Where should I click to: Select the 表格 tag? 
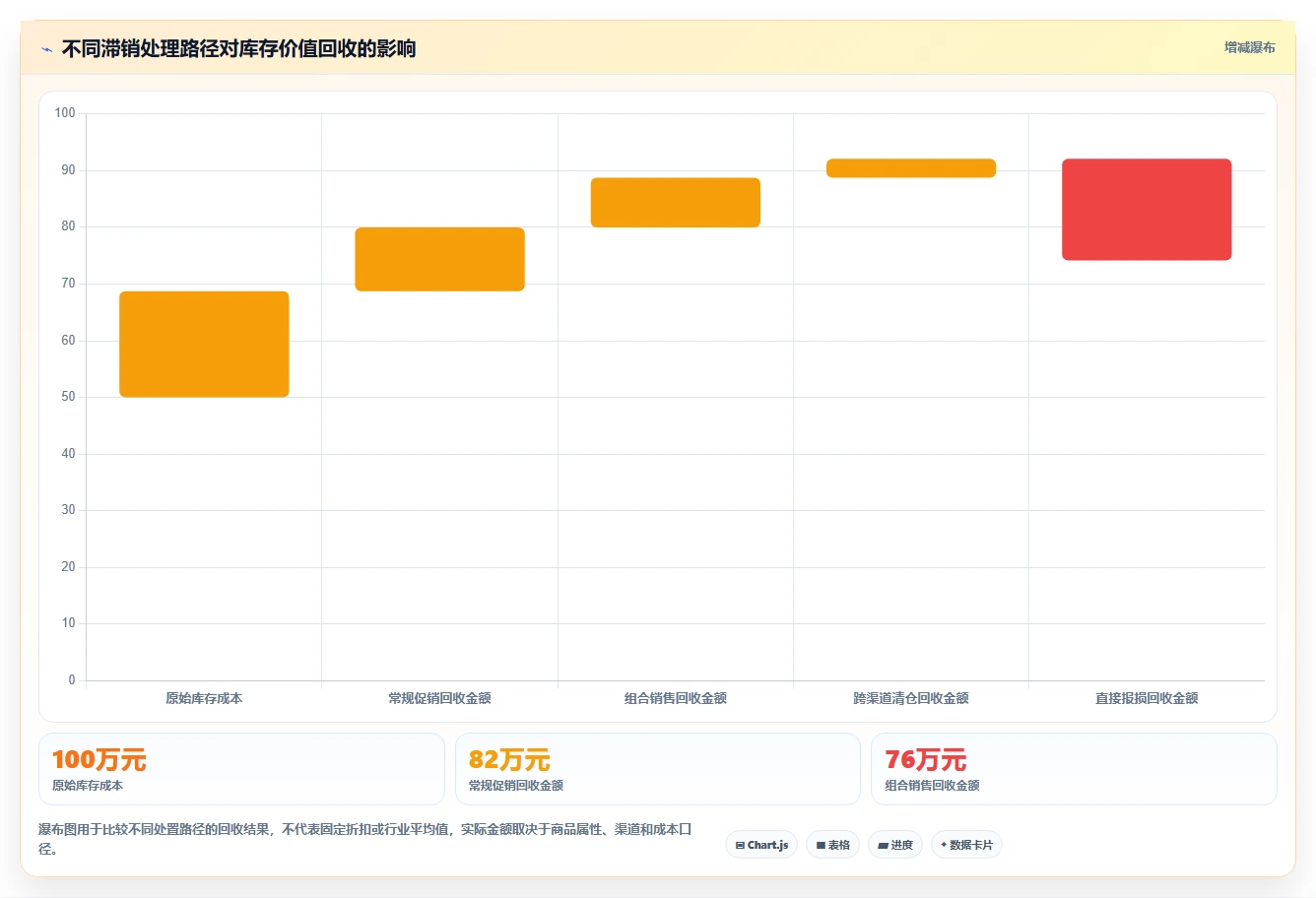pyautogui.click(x=832, y=845)
